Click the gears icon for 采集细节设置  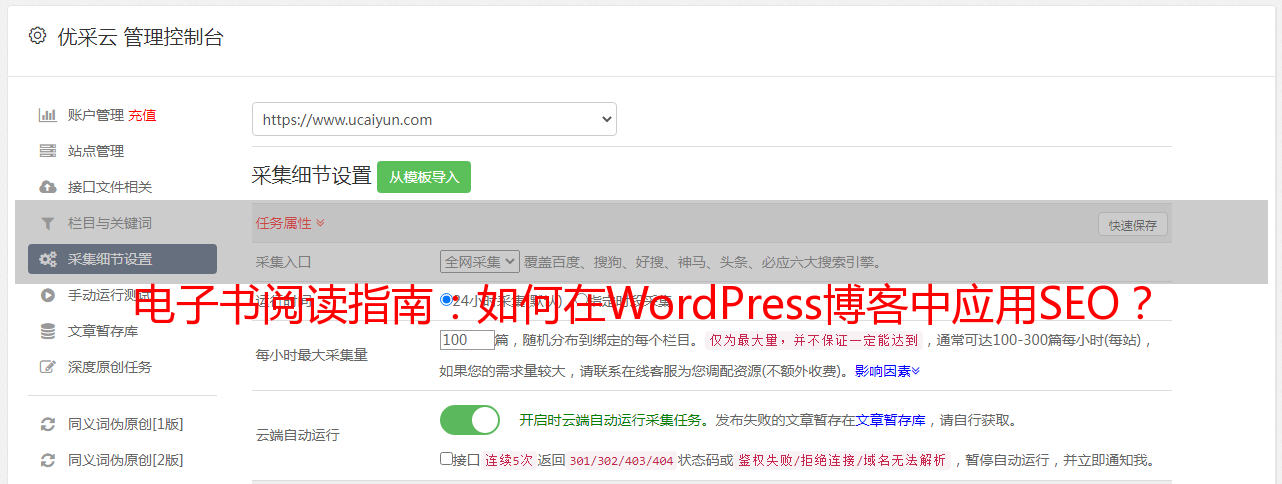[x=47, y=259]
